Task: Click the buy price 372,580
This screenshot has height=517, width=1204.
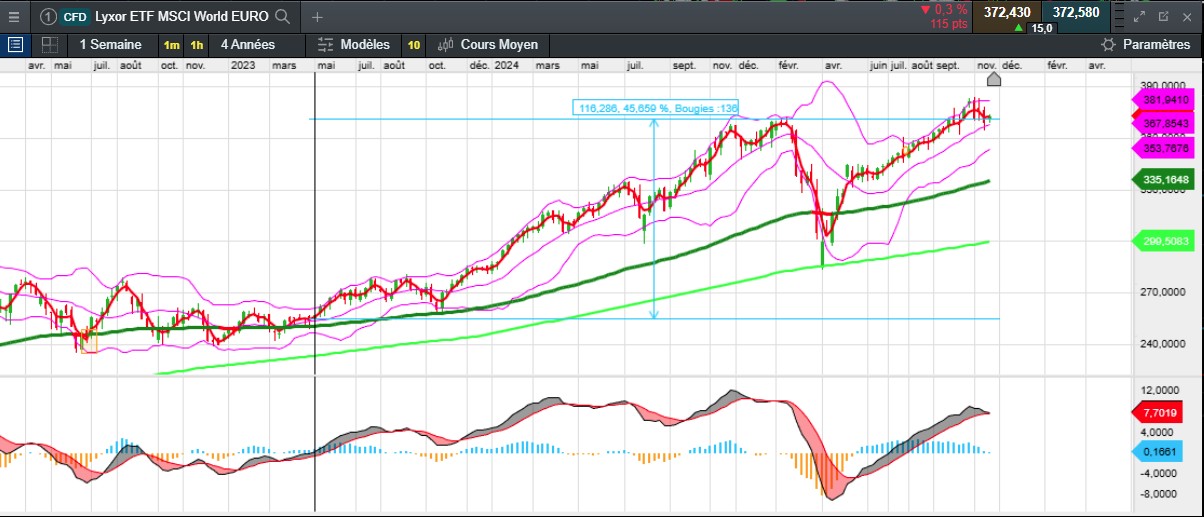Action: [1076, 12]
